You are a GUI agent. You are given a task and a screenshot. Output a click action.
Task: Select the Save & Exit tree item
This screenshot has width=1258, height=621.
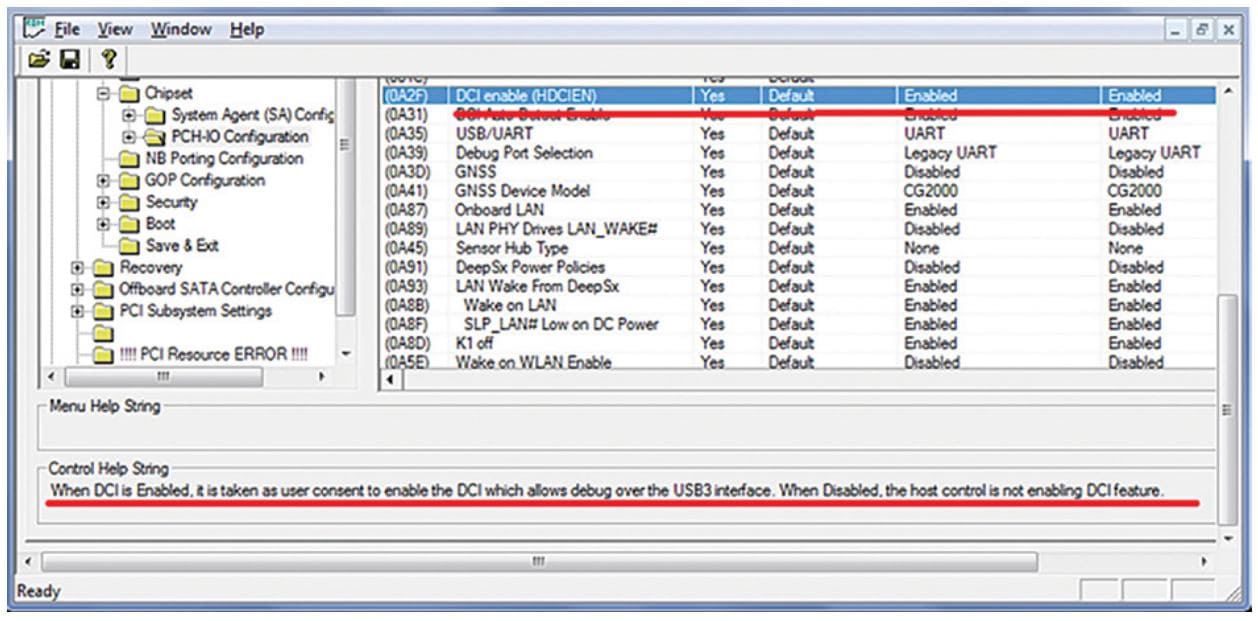coord(181,246)
